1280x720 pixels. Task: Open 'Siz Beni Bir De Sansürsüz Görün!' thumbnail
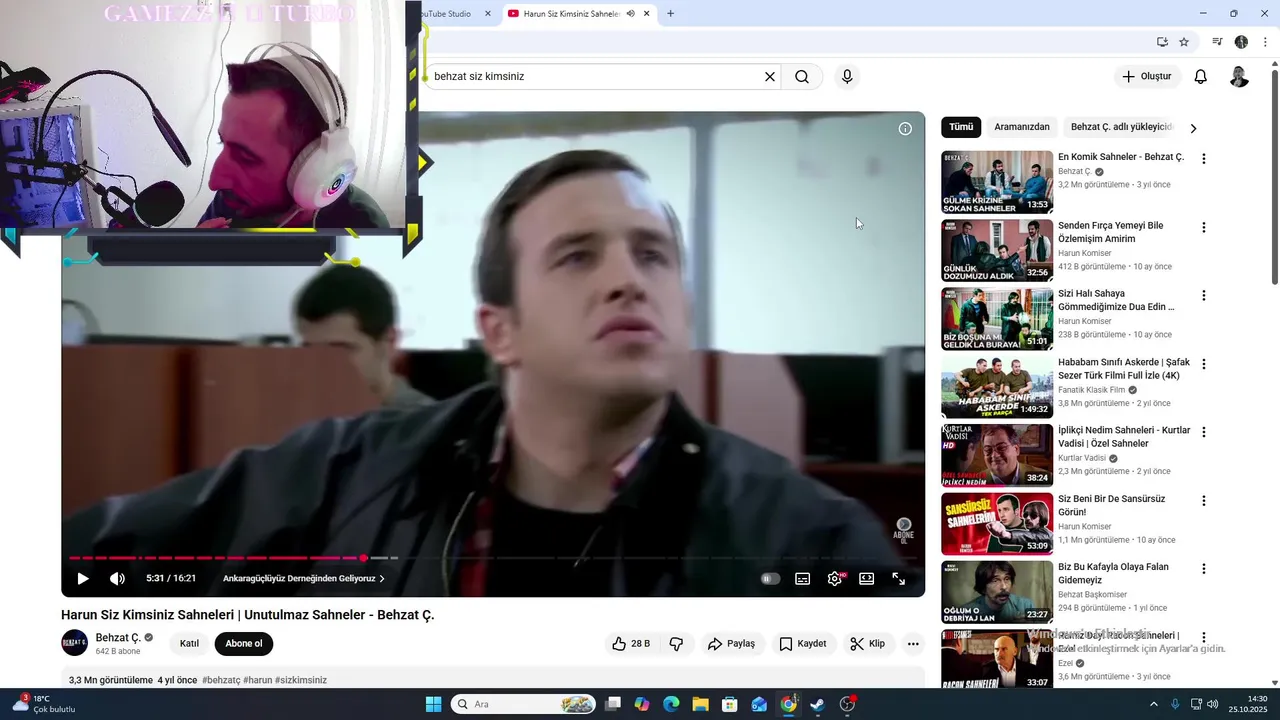tap(997, 524)
